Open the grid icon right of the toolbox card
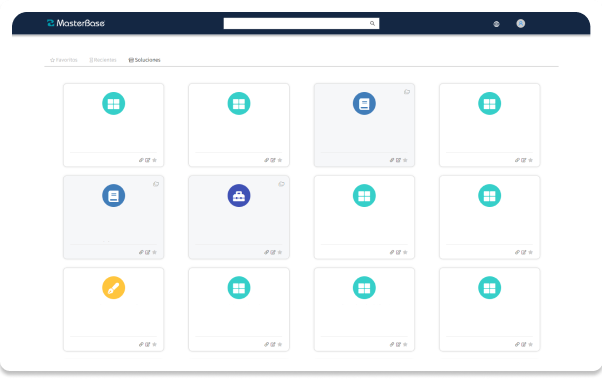 click(x=364, y=195)
